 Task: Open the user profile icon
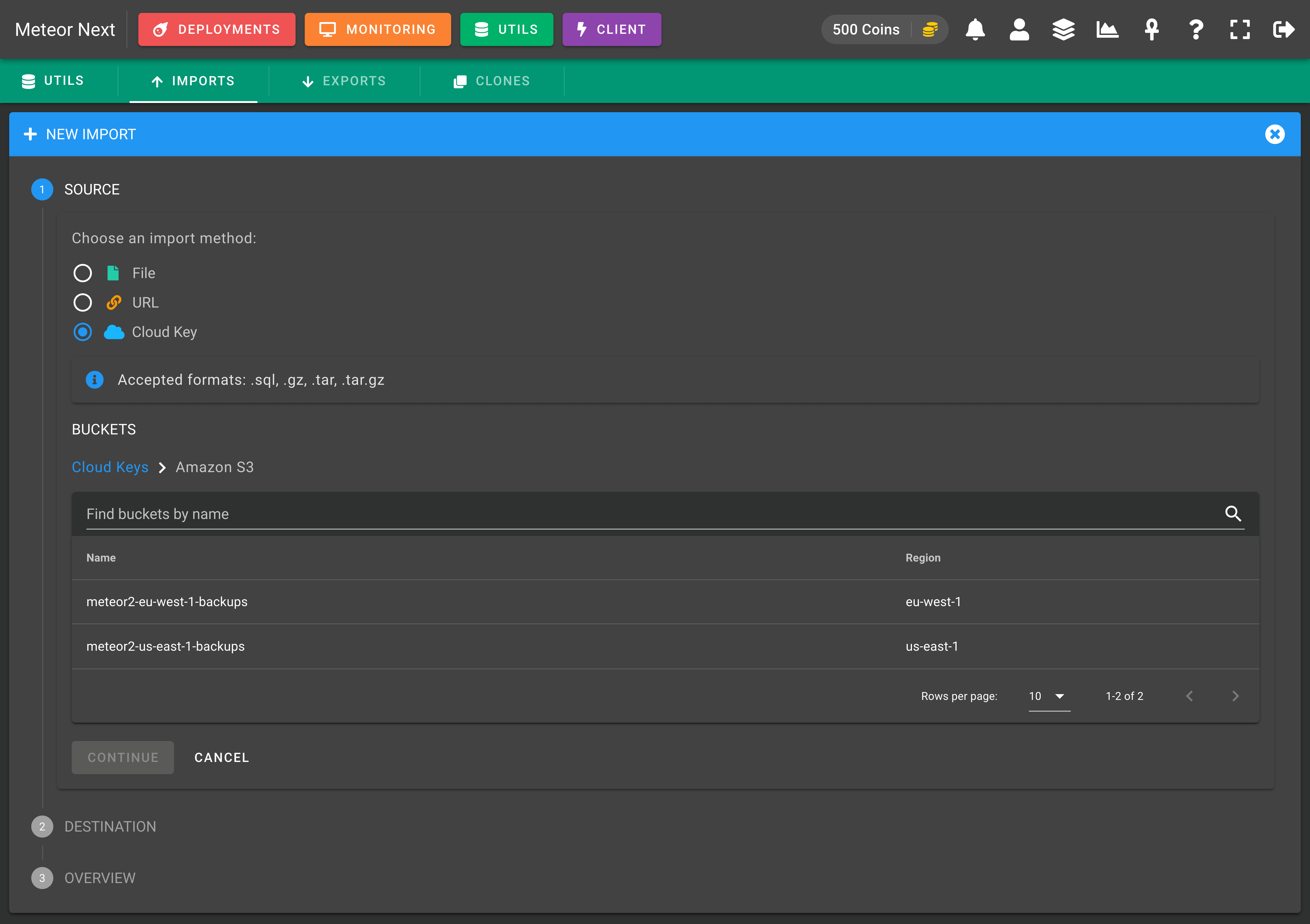(x=1019, y=29)
